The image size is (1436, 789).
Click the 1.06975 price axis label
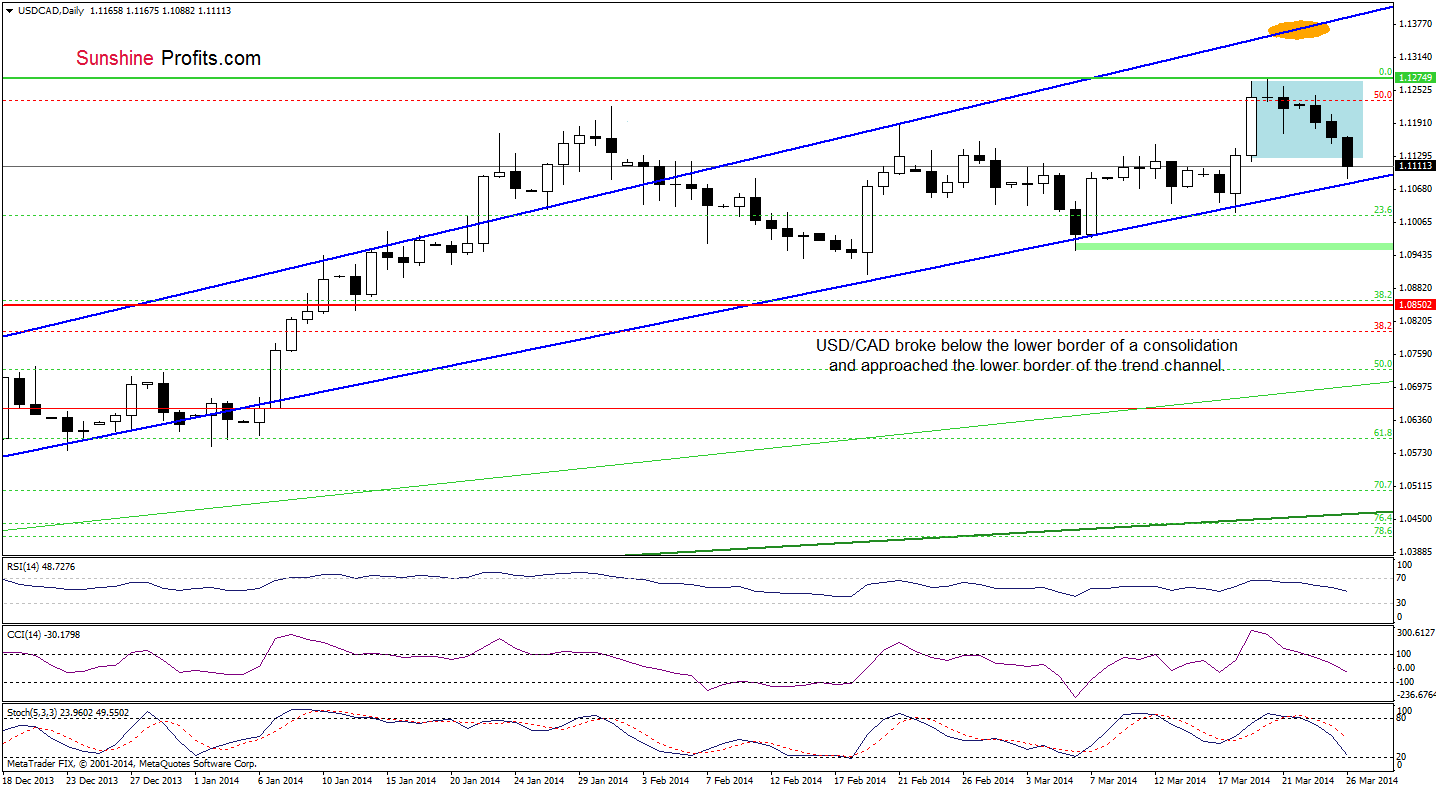1414,387
